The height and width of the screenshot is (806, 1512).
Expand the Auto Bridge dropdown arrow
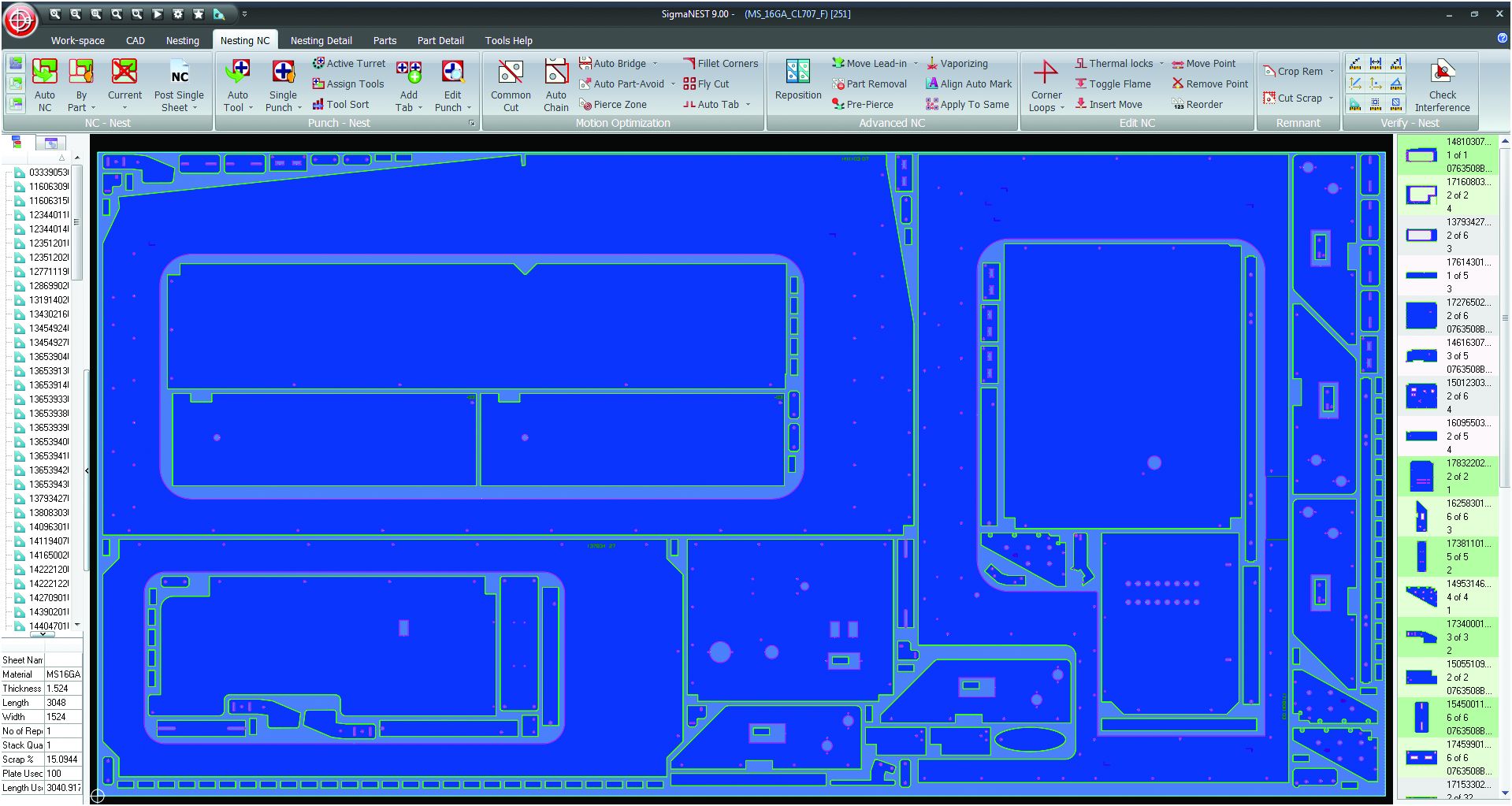tap(655, 64)
